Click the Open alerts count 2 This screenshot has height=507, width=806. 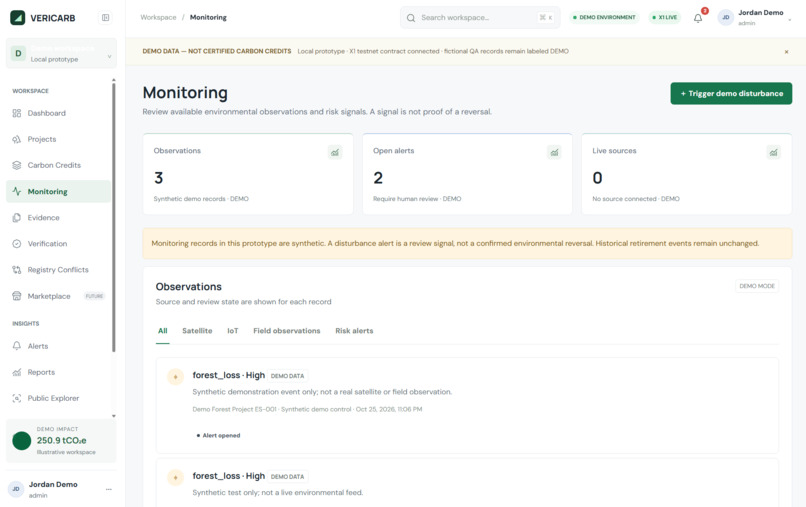coord(378,178)
